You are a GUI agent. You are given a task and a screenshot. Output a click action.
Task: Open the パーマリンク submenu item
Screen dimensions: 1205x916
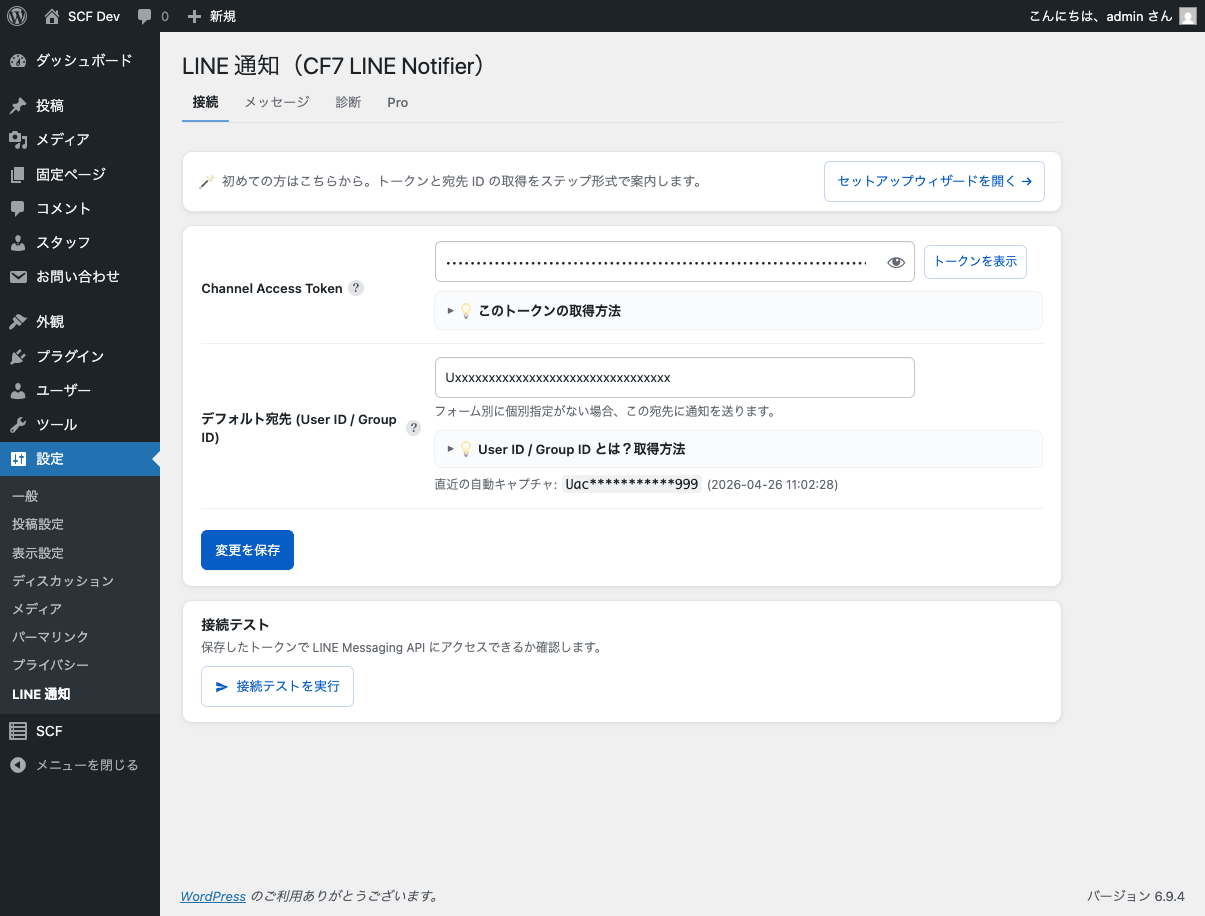pos(50,637)
